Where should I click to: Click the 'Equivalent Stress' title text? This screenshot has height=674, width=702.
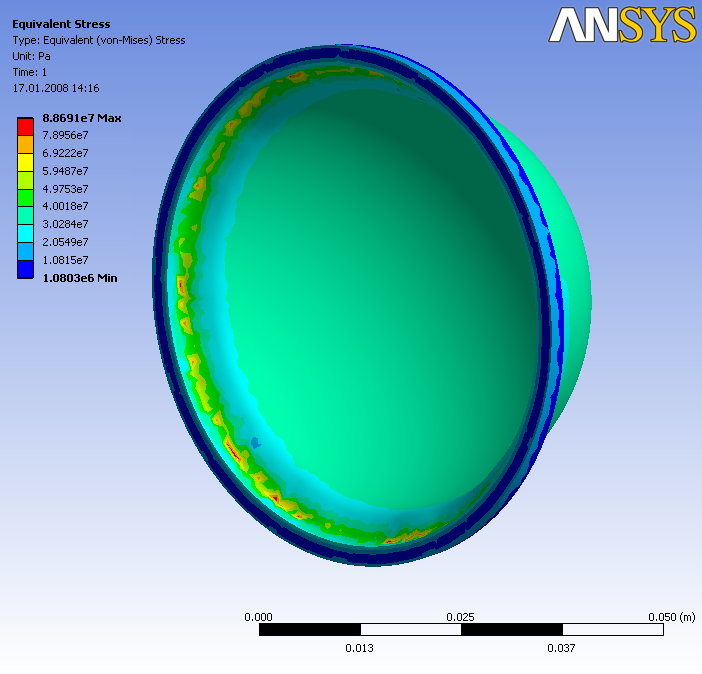tap(61, 24)
